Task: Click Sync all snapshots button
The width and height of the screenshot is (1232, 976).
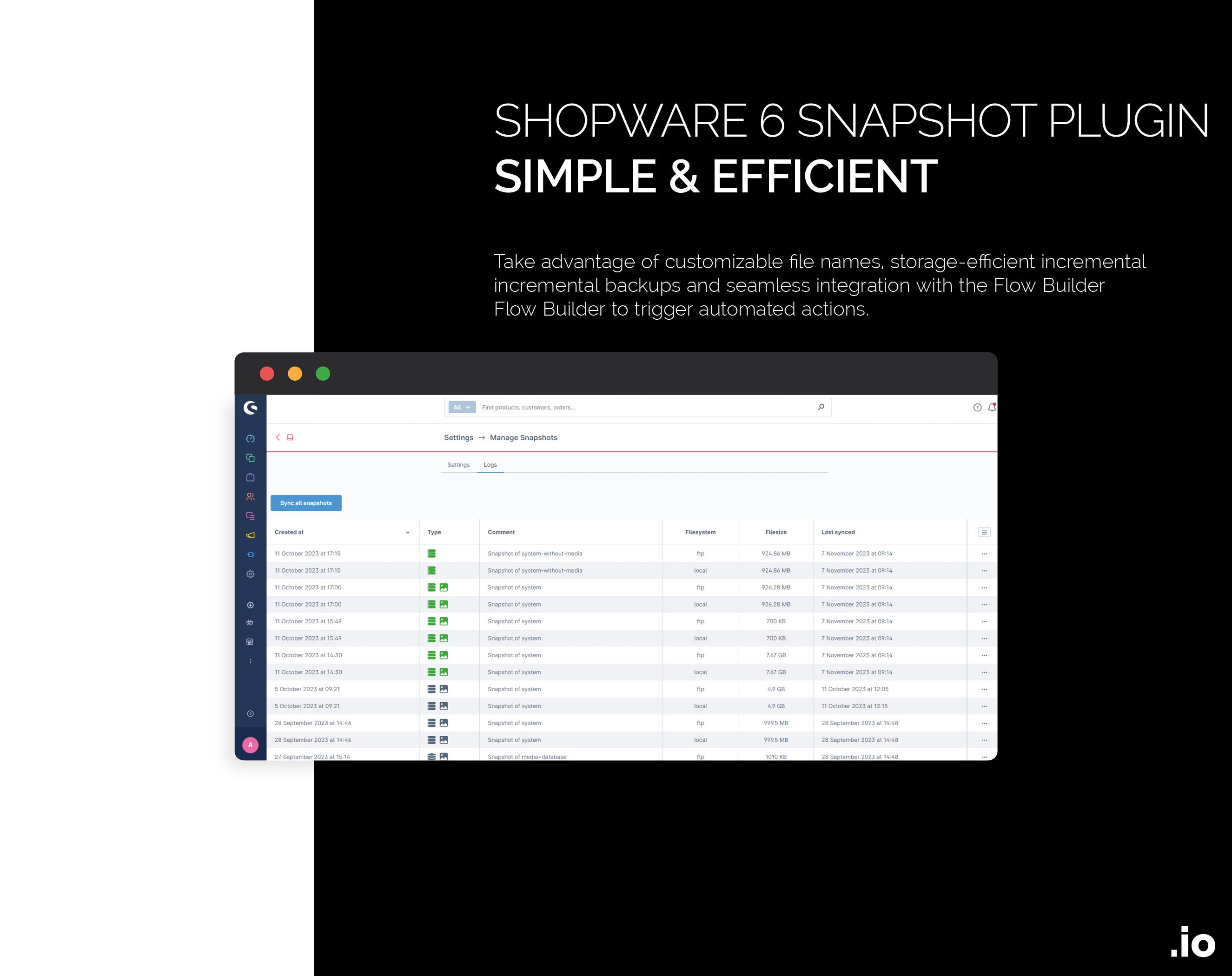Action: tap(306, 502)
